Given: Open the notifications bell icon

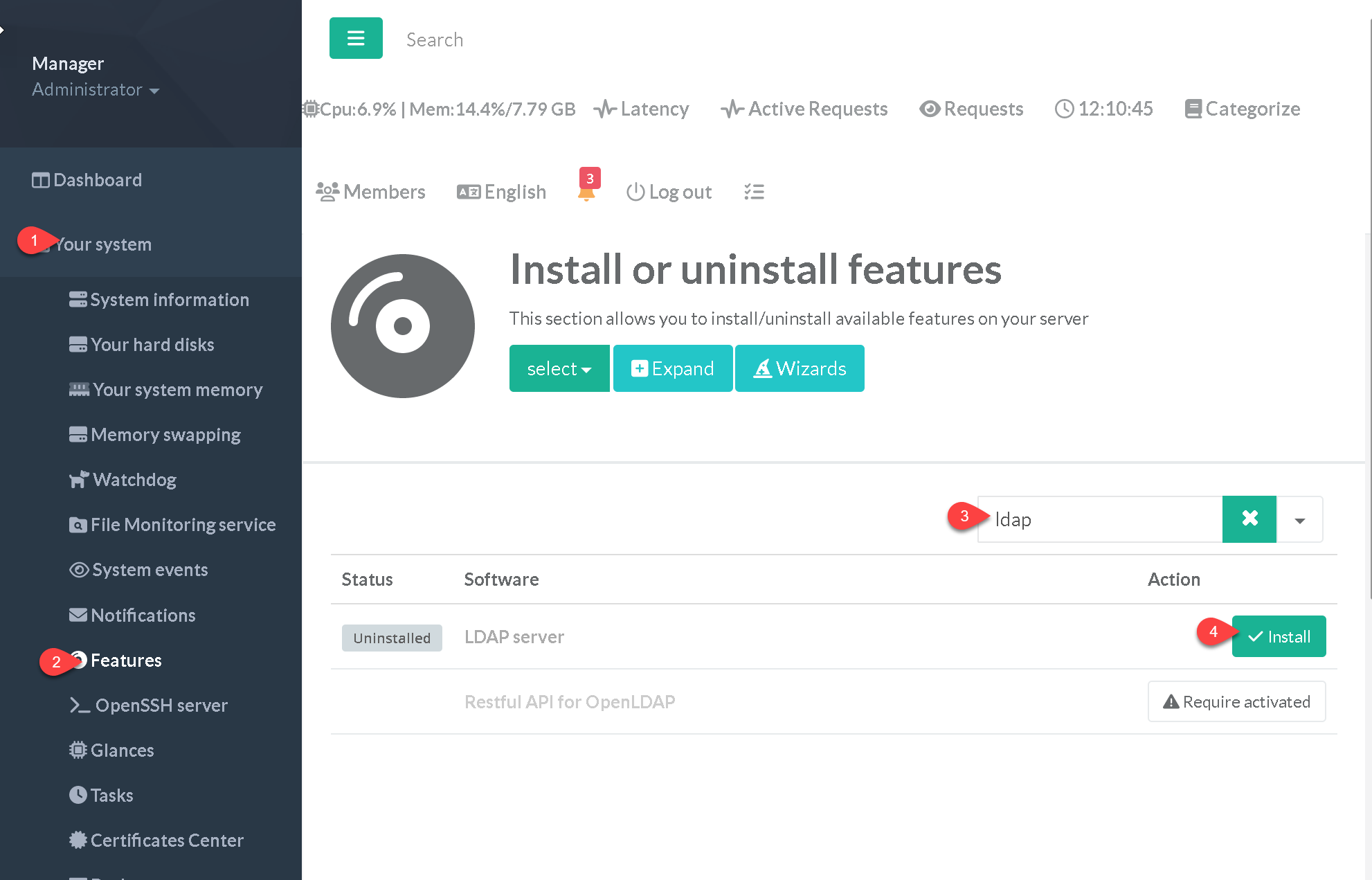Looking at the screenshot, I should (586, 192).
